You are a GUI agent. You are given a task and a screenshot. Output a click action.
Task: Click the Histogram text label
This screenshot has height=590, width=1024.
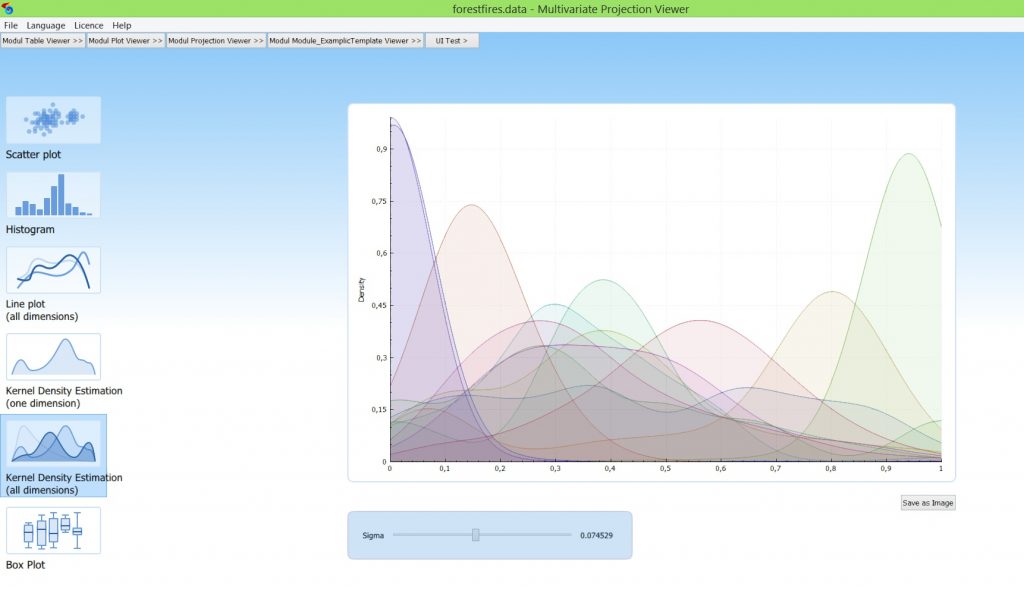coord(30,230)
